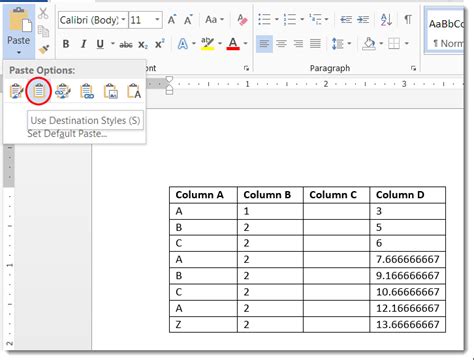Click the Copy icon

coord(43,31)
